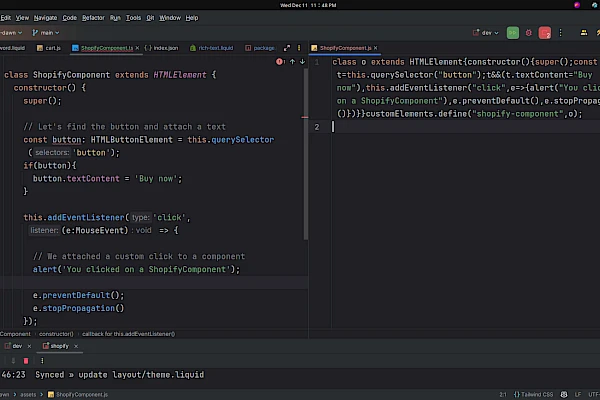
Task: Click the green Run button
Action: coord(512,32)
